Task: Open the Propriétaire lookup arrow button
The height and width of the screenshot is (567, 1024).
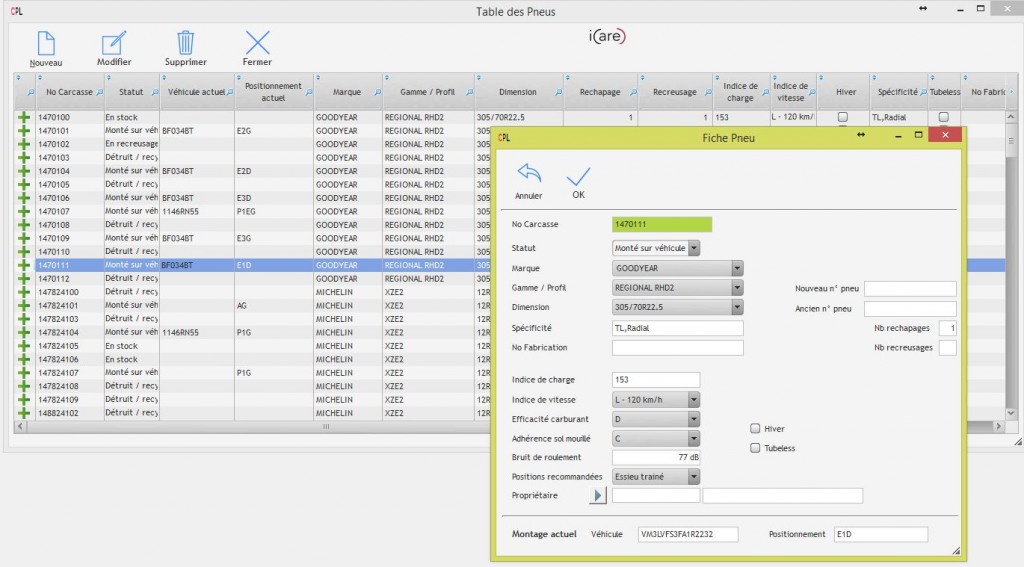Action: 598,496
